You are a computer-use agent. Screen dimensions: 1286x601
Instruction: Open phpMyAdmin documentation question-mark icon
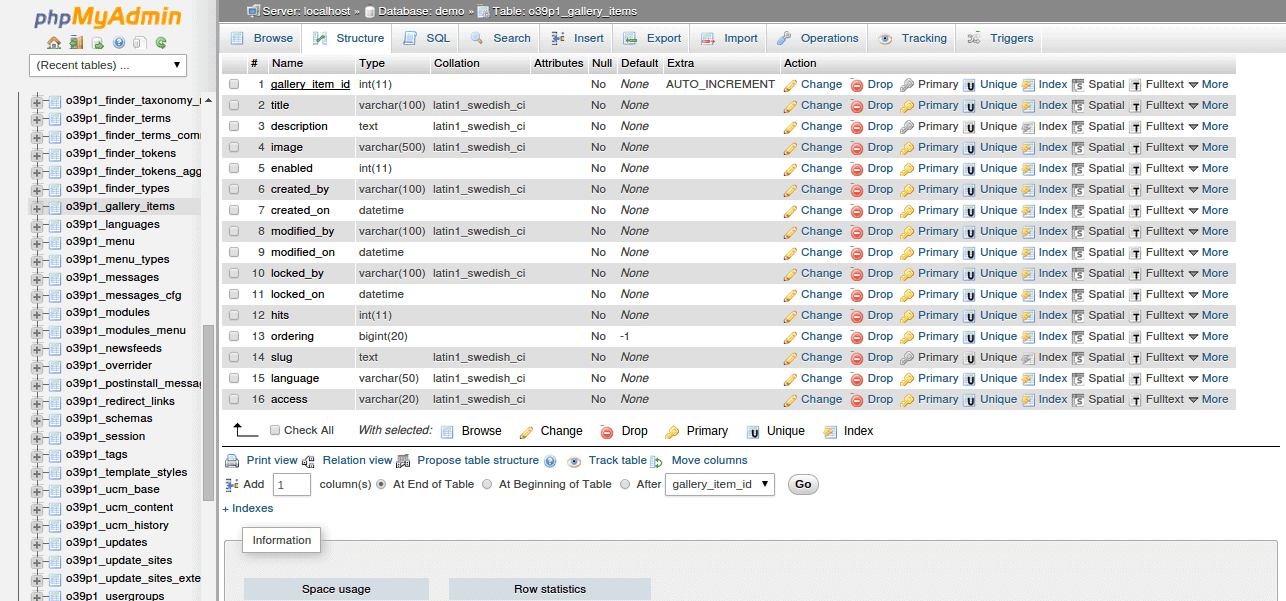click(x=119, y=43)
